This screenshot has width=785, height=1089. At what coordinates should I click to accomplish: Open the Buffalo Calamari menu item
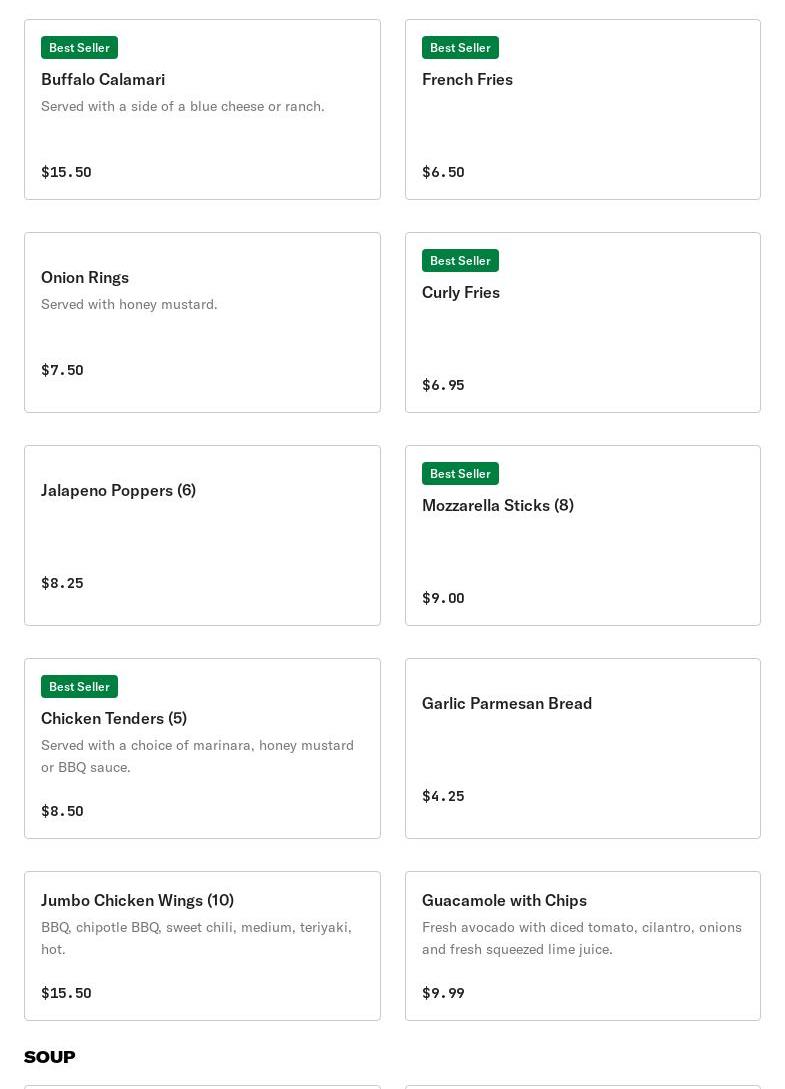pos(202,110)
